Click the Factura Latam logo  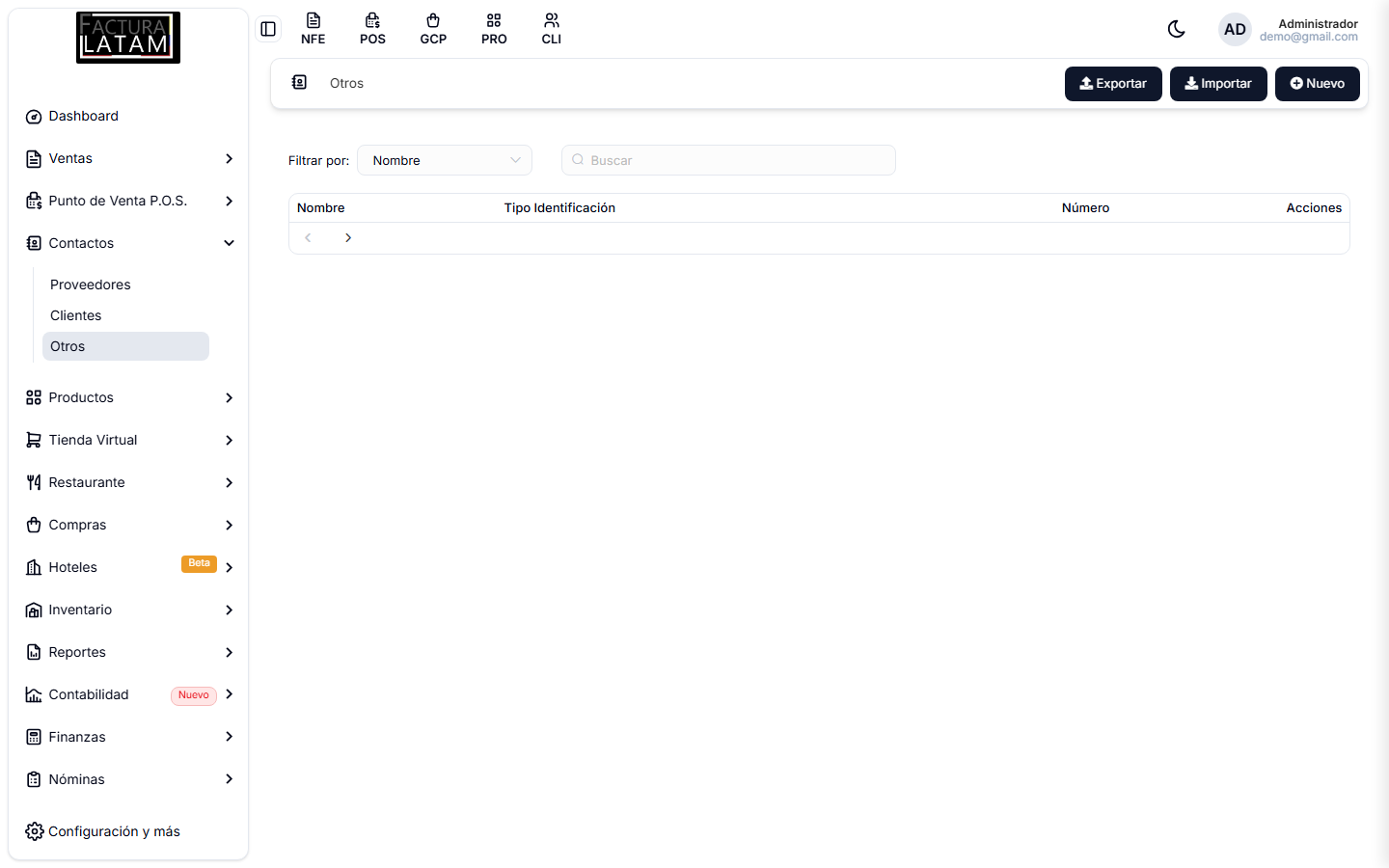[128, 38]
